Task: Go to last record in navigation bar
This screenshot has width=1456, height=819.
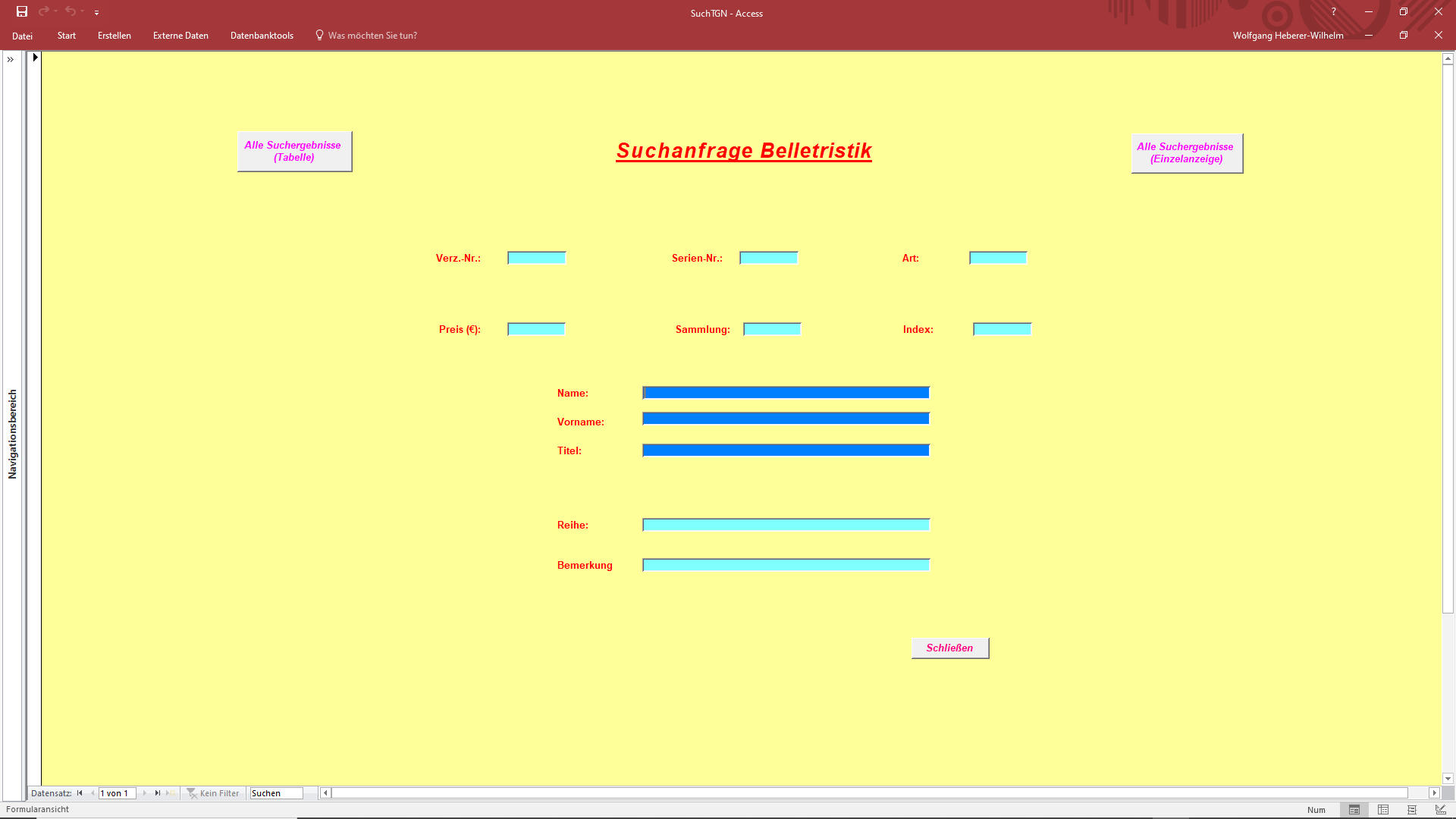Action: pos(158,793)
